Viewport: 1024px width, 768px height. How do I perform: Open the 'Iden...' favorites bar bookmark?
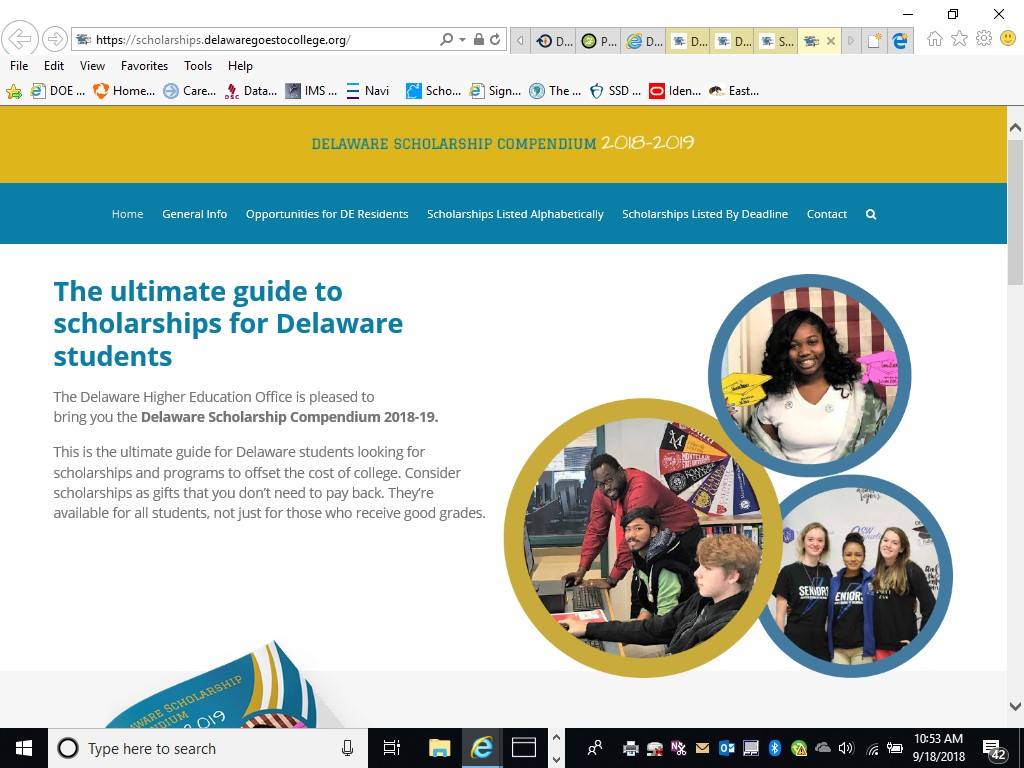tap(675, 91)
